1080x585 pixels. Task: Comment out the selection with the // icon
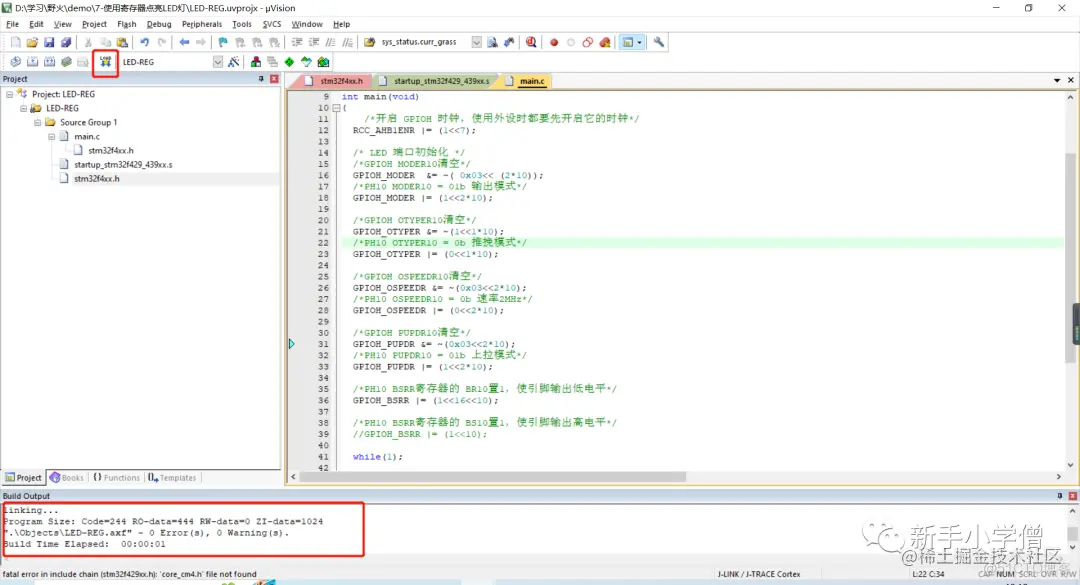(x=331, y=42)
